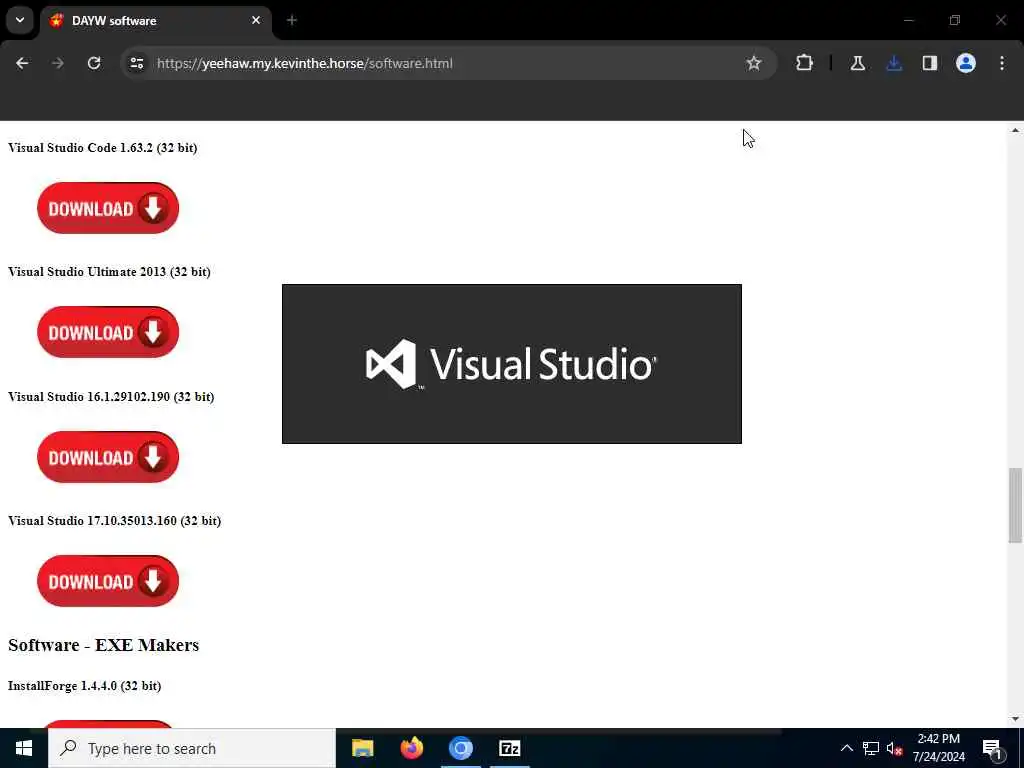This screenshot has height=768, width=1024.
Task: Click the scrollbar up arrow
Action: tap(1015, 130)
